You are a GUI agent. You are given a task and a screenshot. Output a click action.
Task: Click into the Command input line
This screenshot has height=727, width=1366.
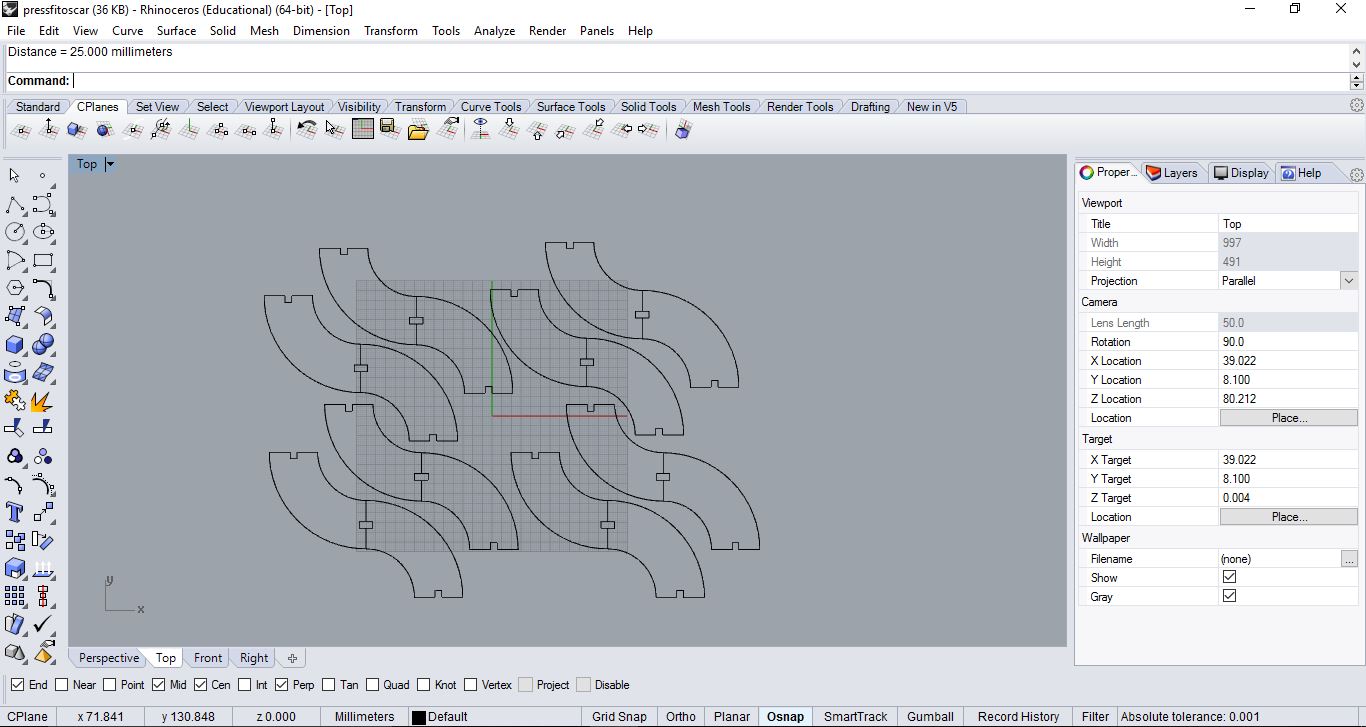coord(710,81)
